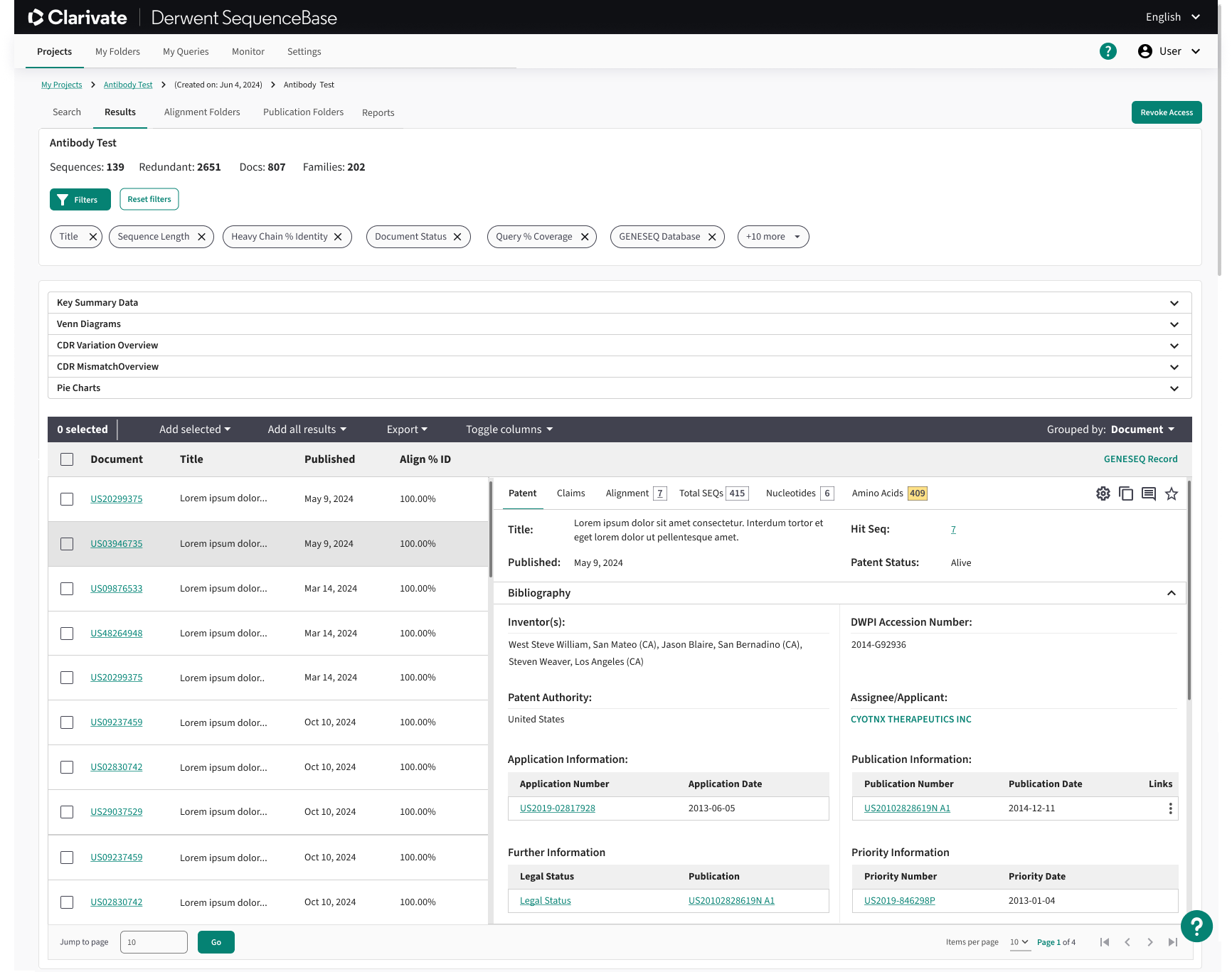Remove the Query % Coverage filter
This screenshot has height=972, width=1232.
(x=585, y=237)
